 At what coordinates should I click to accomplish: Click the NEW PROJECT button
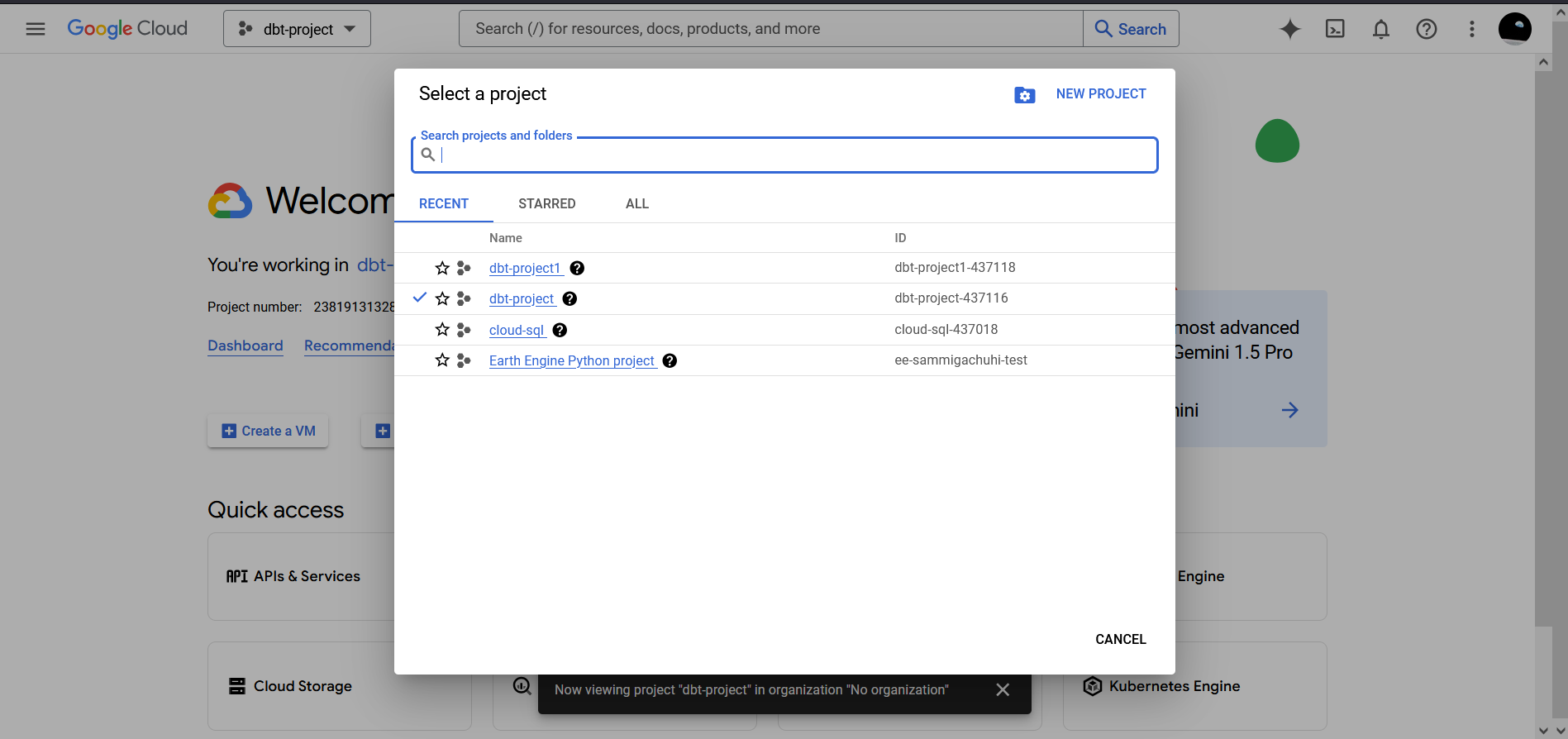pyautogui.click(x=1101, y=94)
